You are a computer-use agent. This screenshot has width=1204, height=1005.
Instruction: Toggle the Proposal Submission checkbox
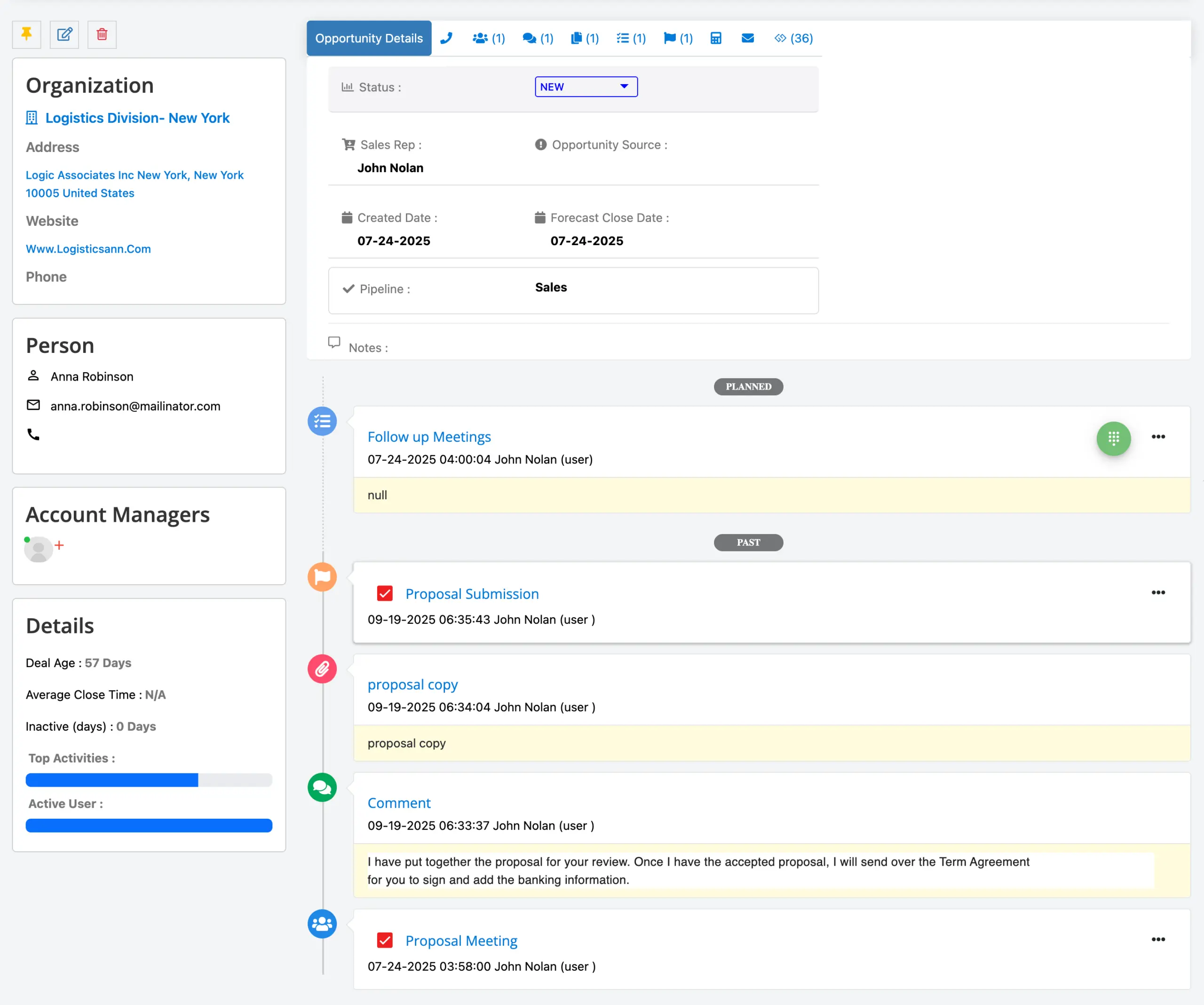tap(385, 594)
